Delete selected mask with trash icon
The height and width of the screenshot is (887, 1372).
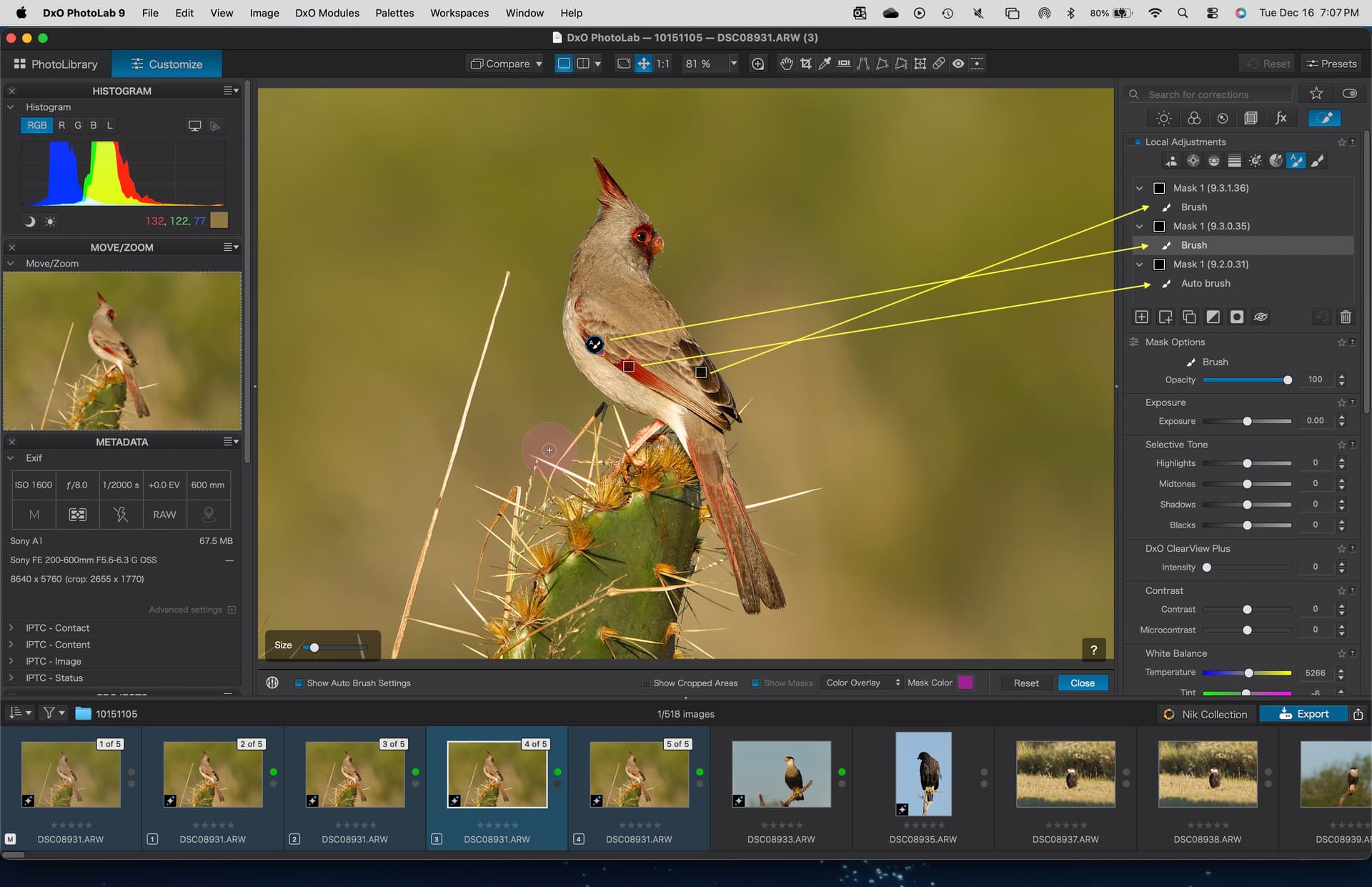tap(1346, 317)
